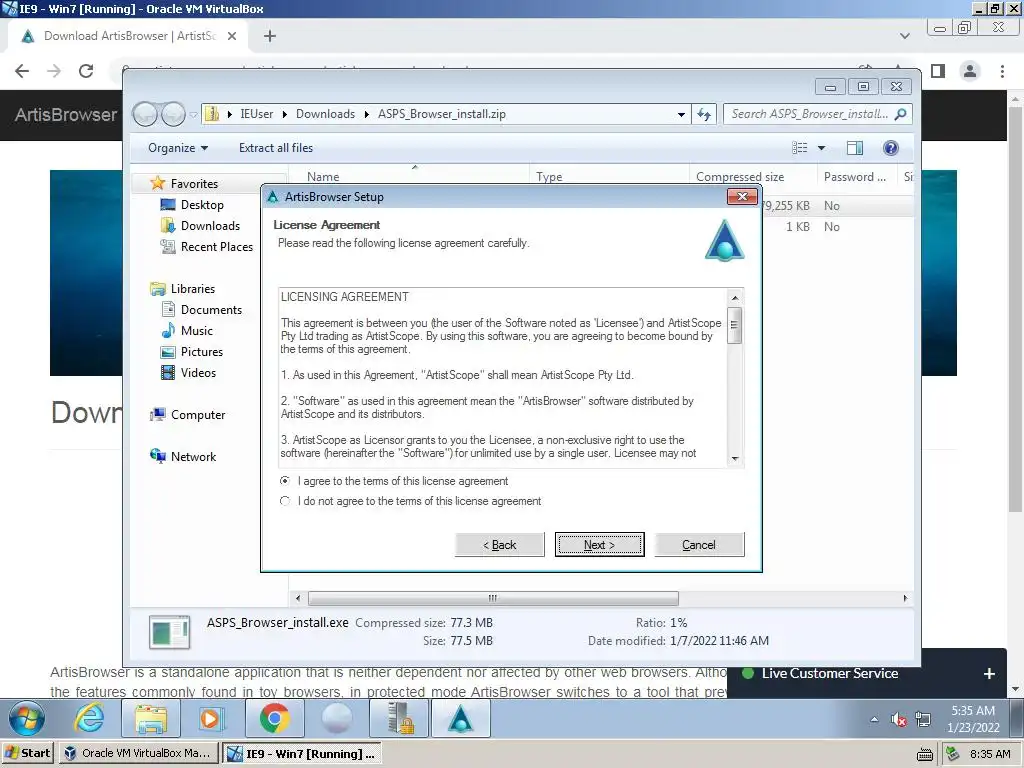
Task: Click ASPS_Browser_install.zip in the address path
Action: (x=441, y=114)
